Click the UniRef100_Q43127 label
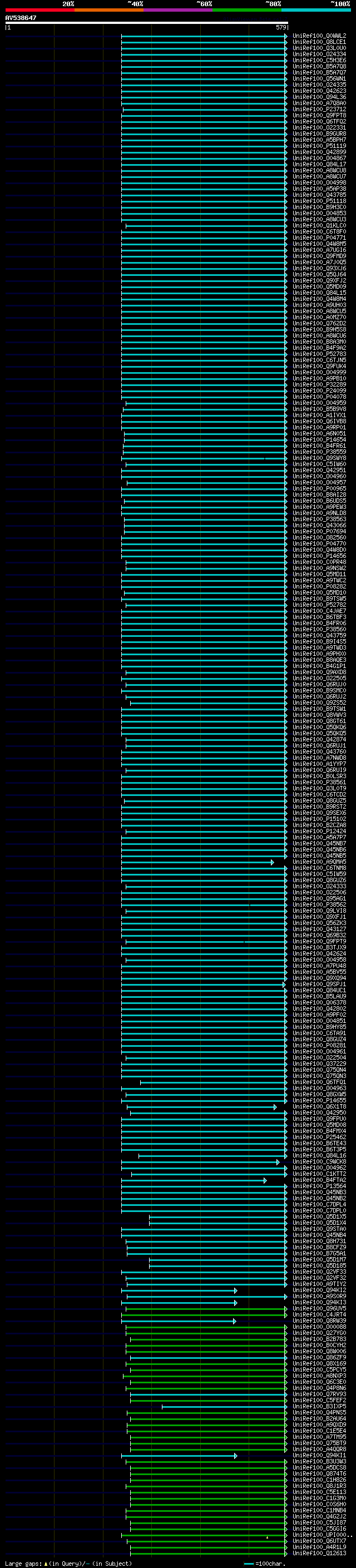356x1568 pixels. 319,929
